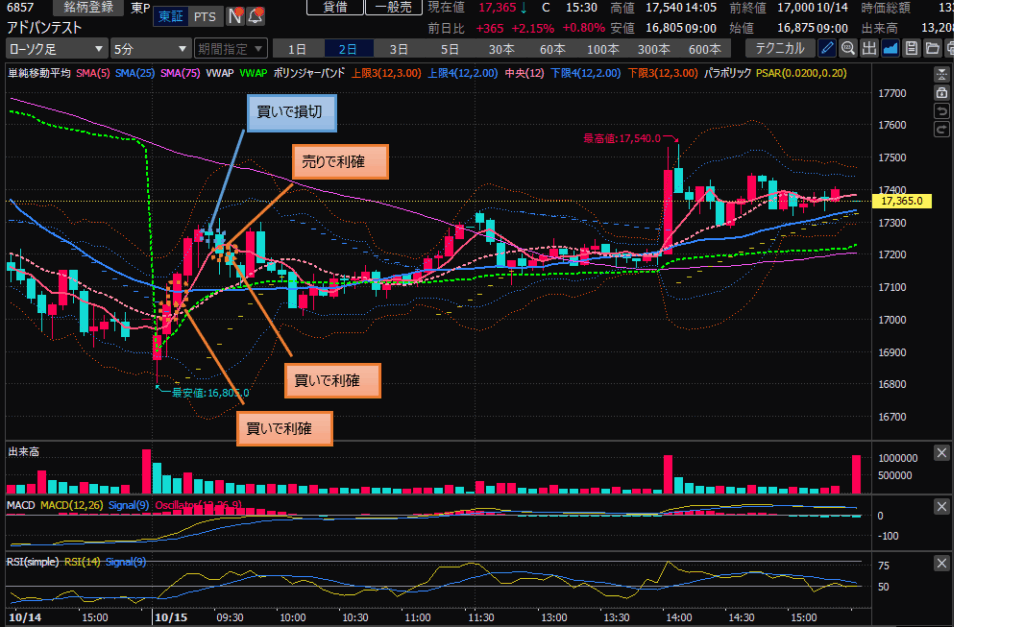Click the save document icon in toolbar

pyautogui.click(x=911, y=48)
